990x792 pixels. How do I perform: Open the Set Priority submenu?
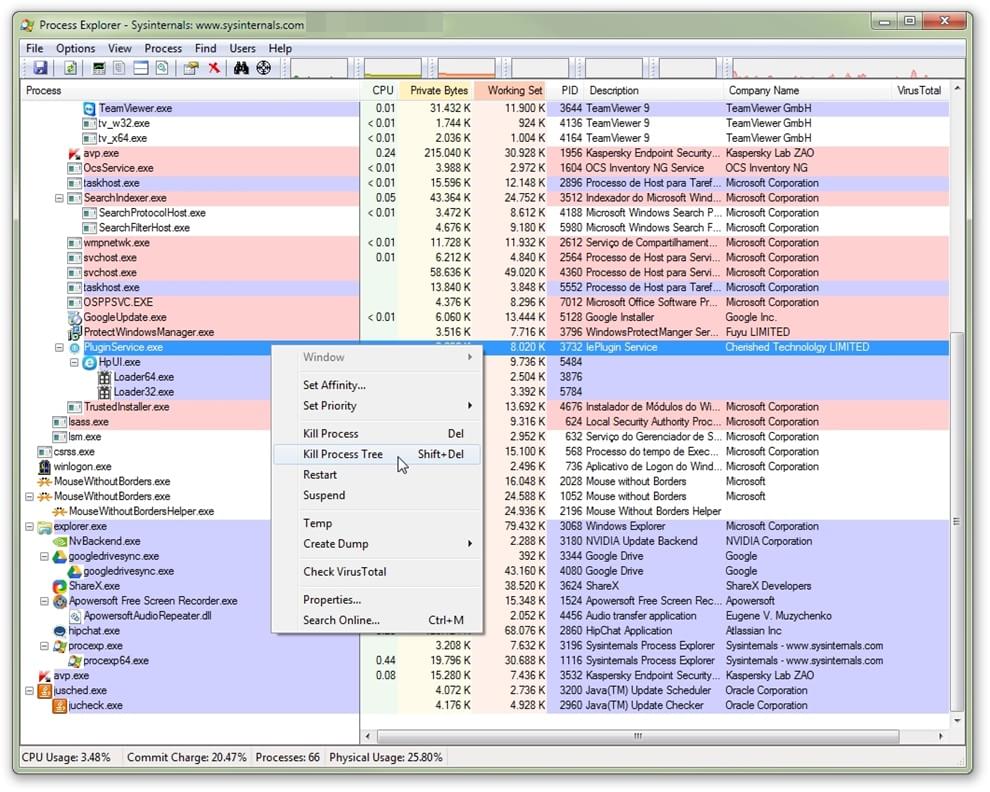[378, 406]
